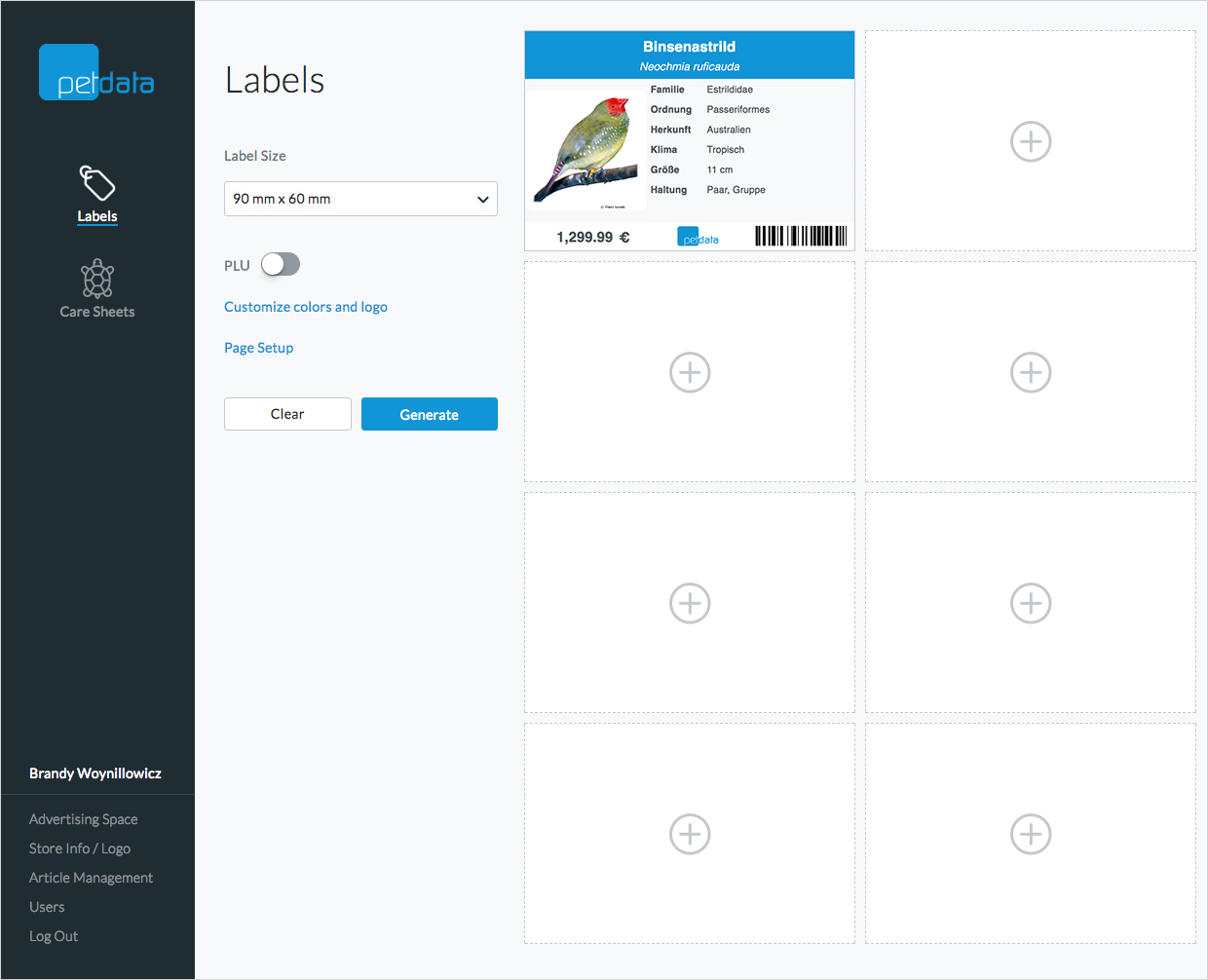
Task: Open Advertising Space settings
Action: pyautogui.click(x=83, y=818)
